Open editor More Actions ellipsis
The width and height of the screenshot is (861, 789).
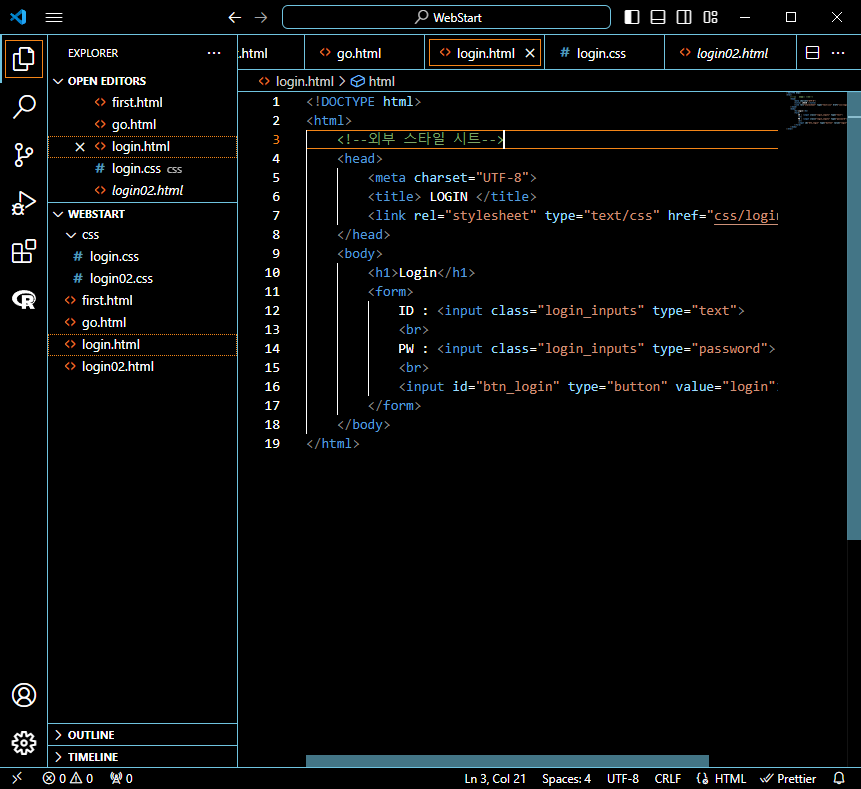(x=838, y=53)
